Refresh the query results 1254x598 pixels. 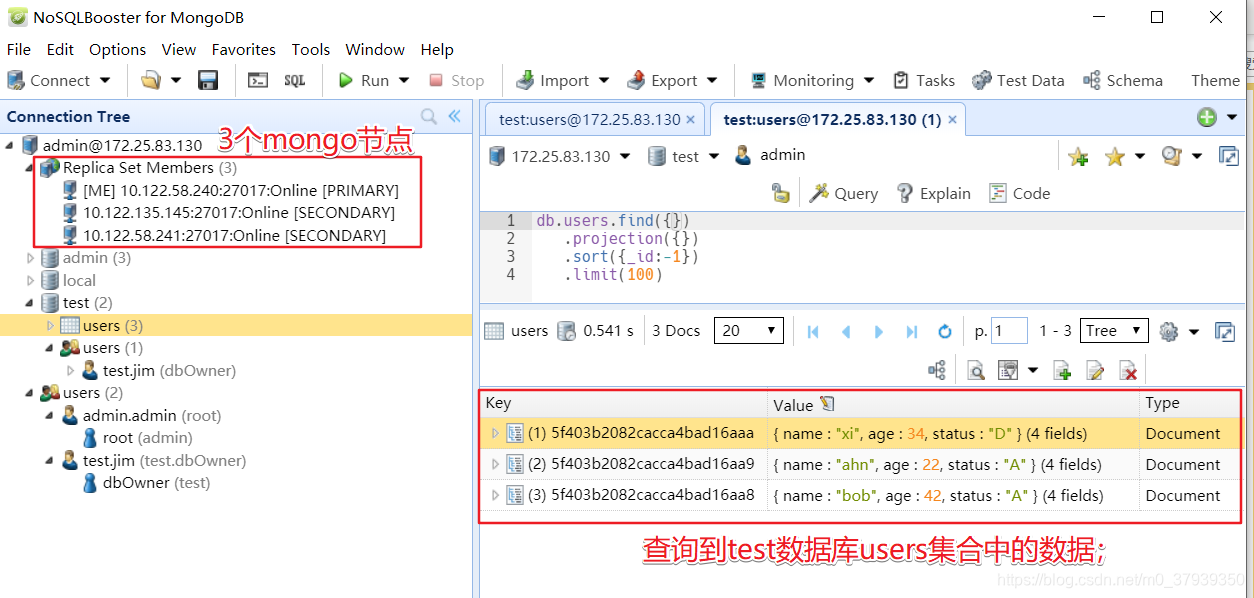pos(945,331)
